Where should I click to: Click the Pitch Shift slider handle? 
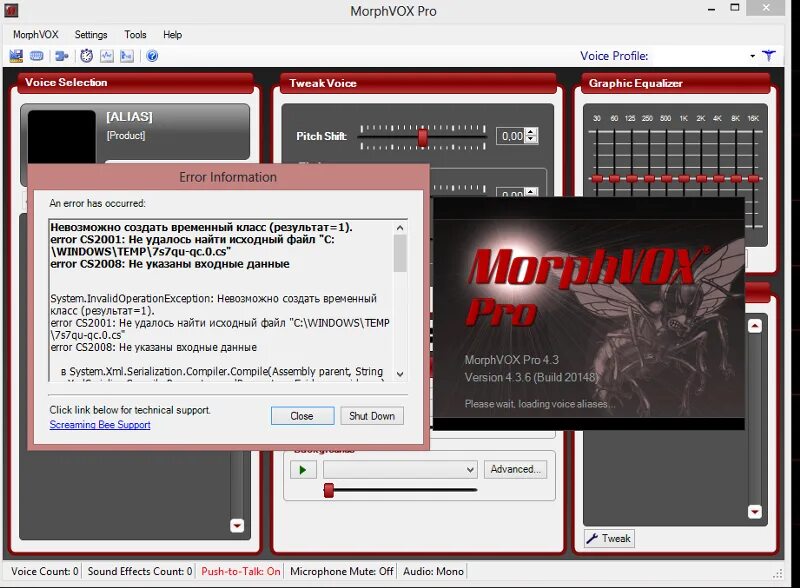(422, 137)
